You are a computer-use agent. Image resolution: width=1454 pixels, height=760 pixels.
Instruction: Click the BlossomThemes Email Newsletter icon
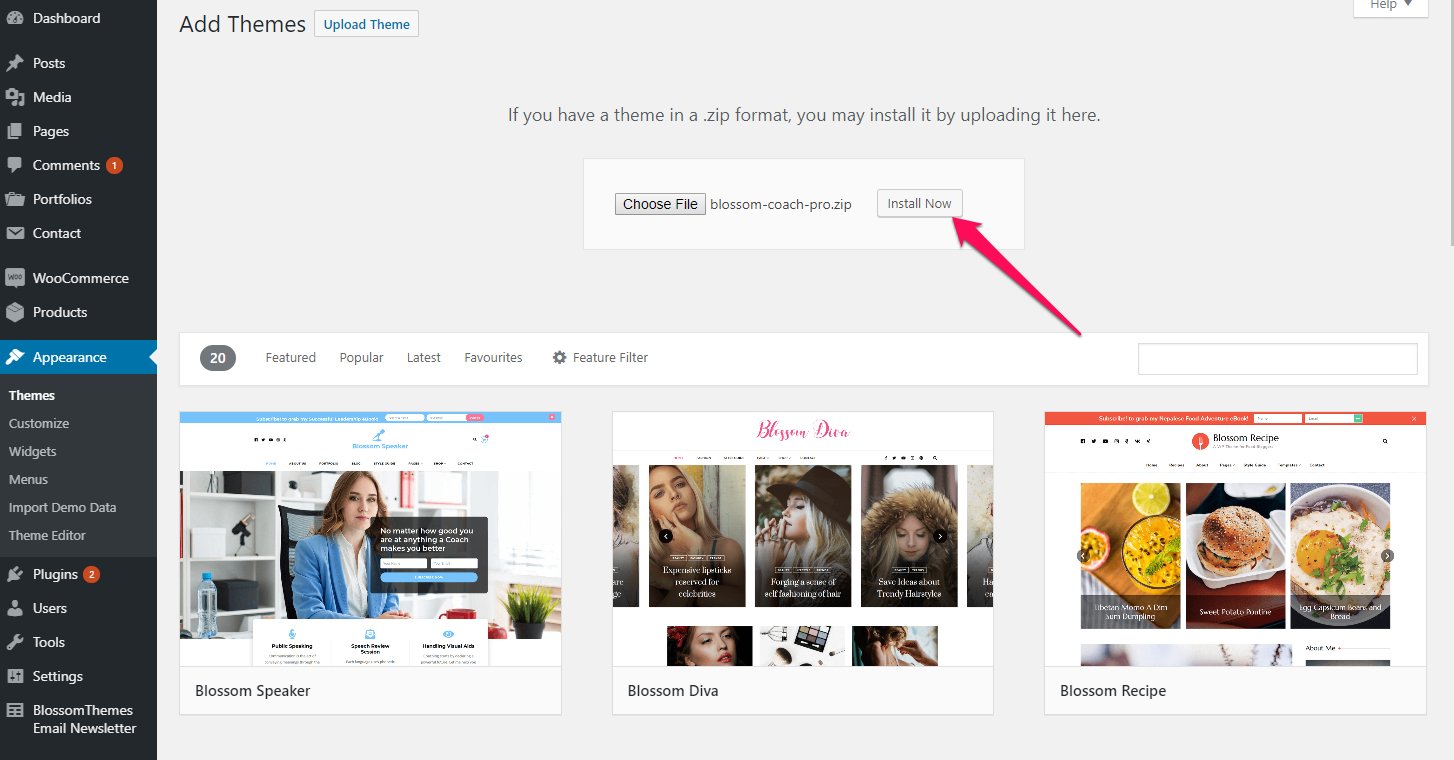15,710
